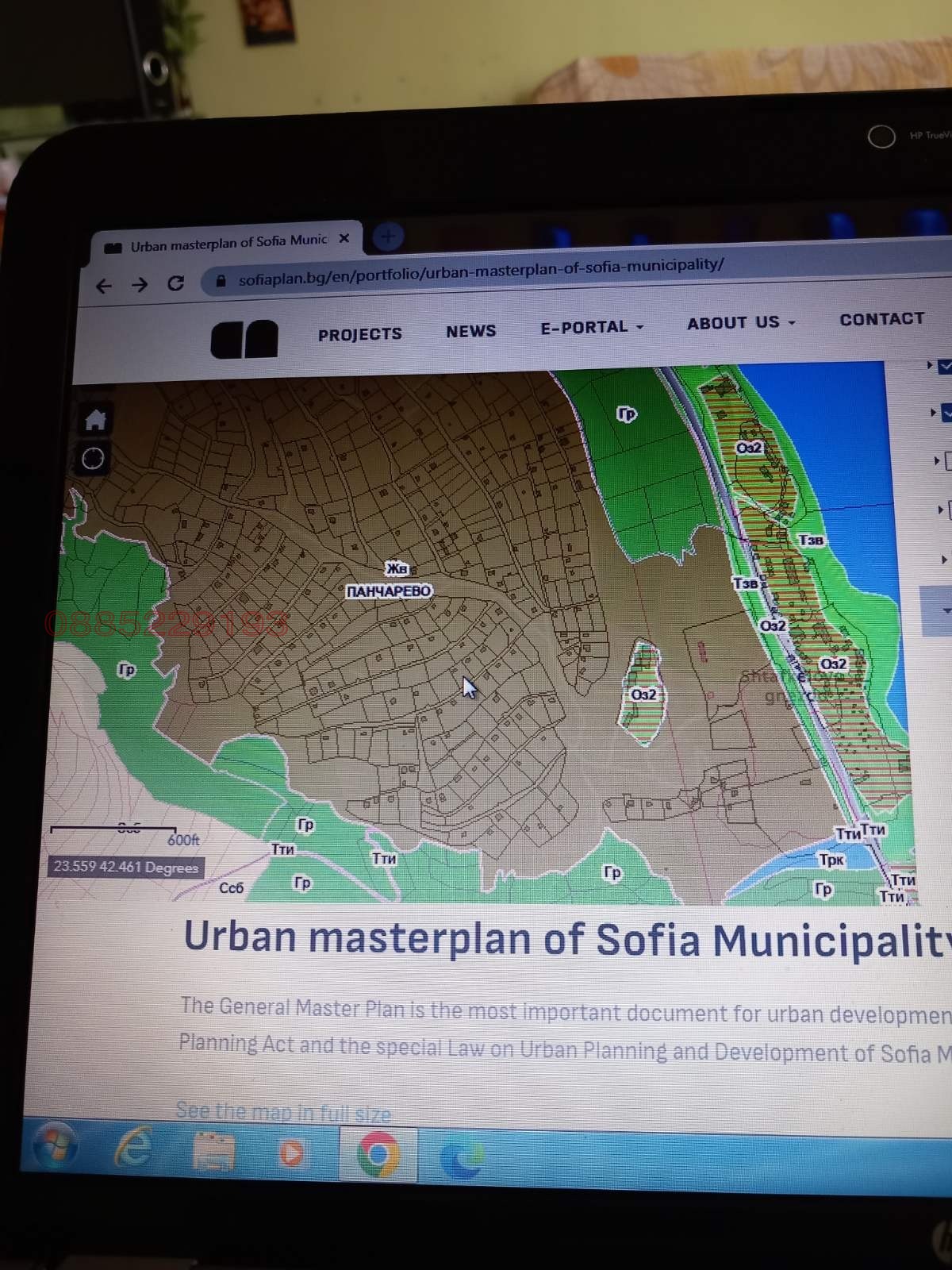Click the circular locate button on map
Screen dimensions: 952x1270
[93, 459]
